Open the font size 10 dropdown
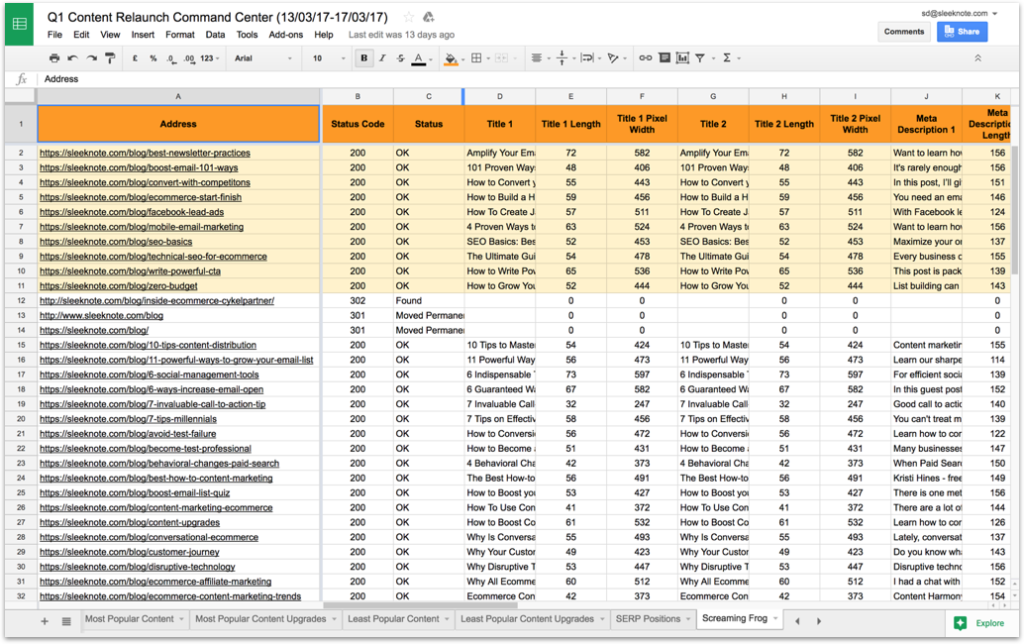The image size is (1024, 644). pos(328,58)
